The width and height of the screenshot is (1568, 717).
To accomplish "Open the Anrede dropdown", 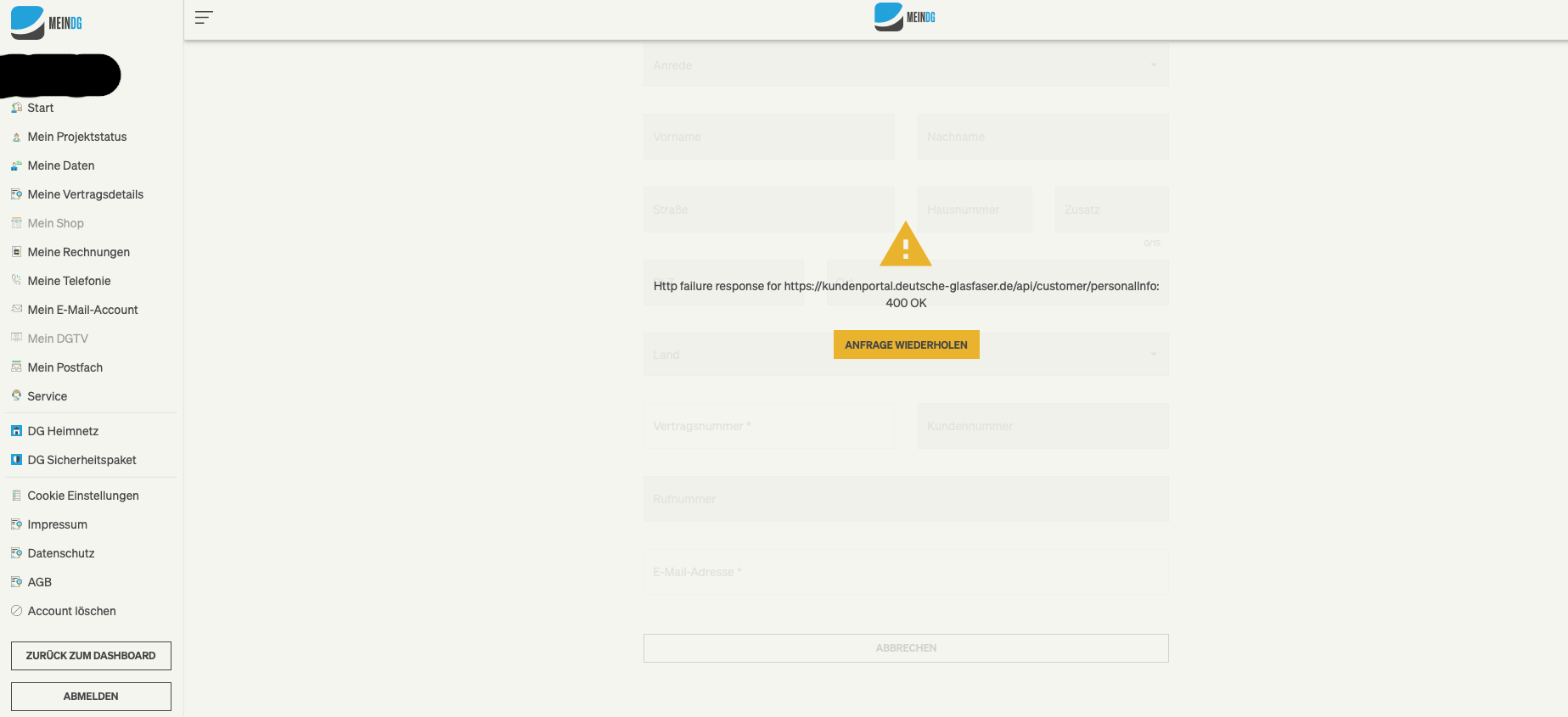I will [x=906, y=65].
